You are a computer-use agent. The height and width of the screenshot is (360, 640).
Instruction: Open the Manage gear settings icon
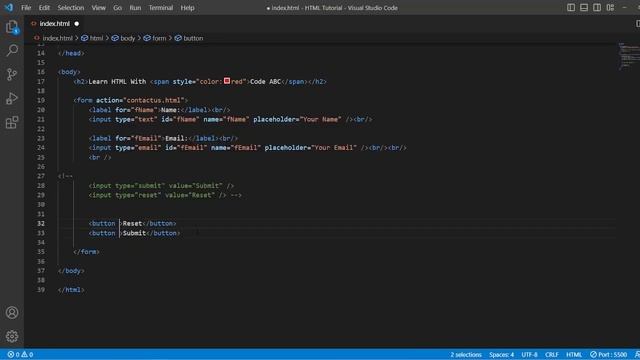pyautogui.click(x=12, y=336)
